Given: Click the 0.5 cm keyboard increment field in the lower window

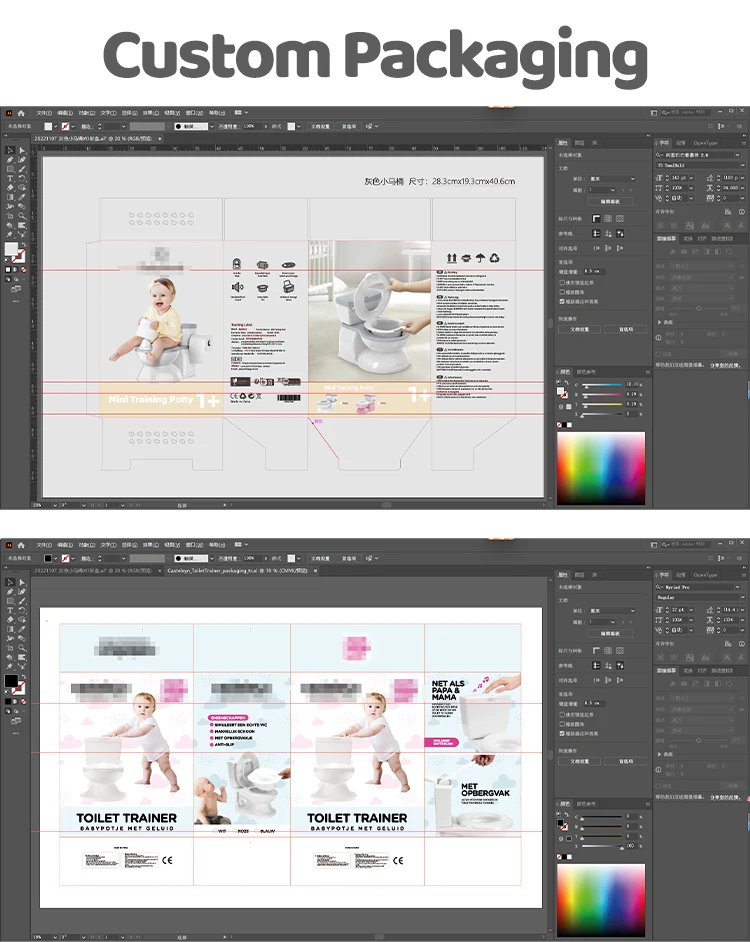Looking at the screenshot, I should [x=596, y=703].
